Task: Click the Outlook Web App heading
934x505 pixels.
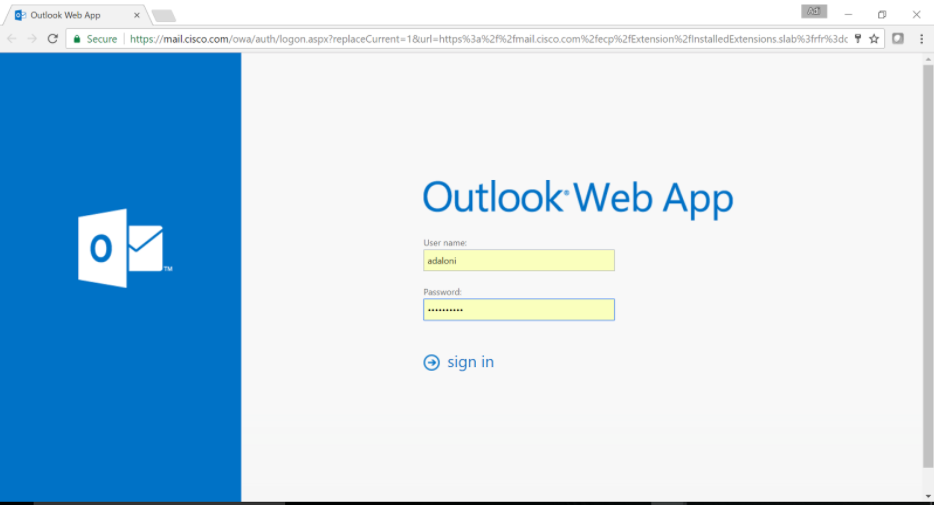Action: click(578, 198)
